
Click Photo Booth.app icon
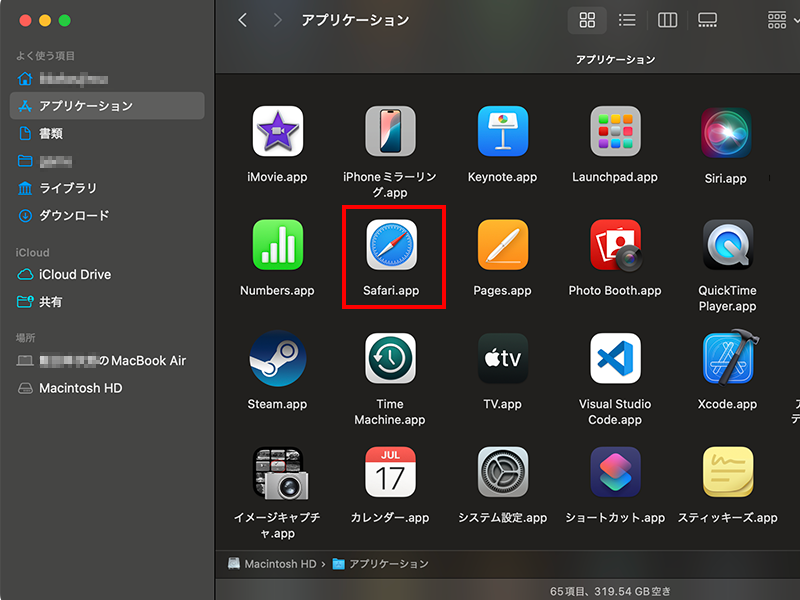click(615, 245)
